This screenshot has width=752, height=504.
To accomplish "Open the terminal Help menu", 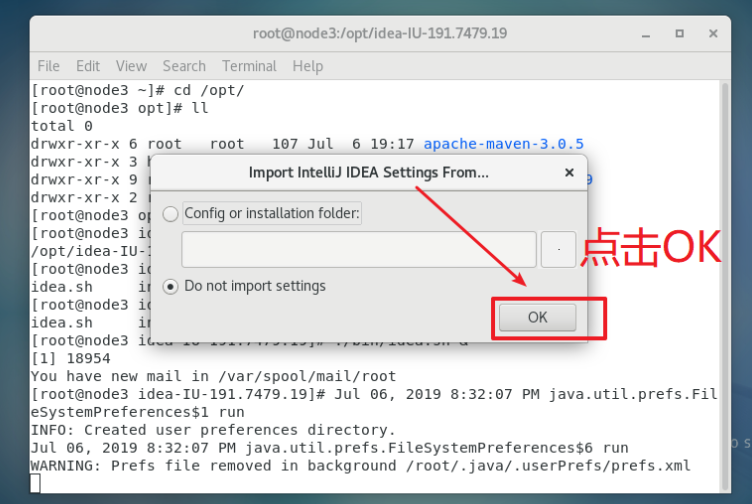I will [307, 66].
